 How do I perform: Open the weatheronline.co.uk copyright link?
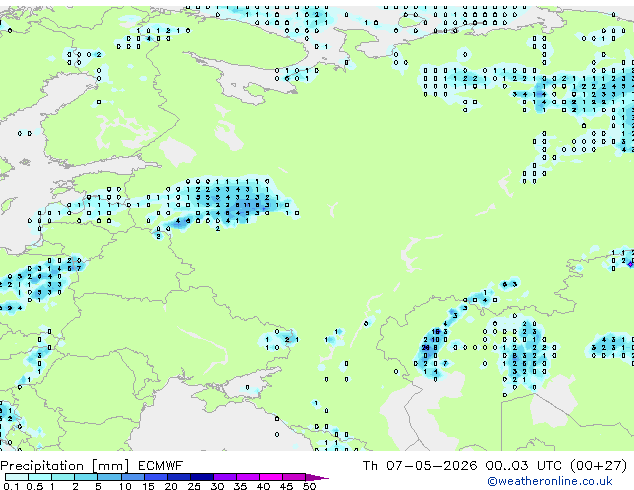pos(550,481)
